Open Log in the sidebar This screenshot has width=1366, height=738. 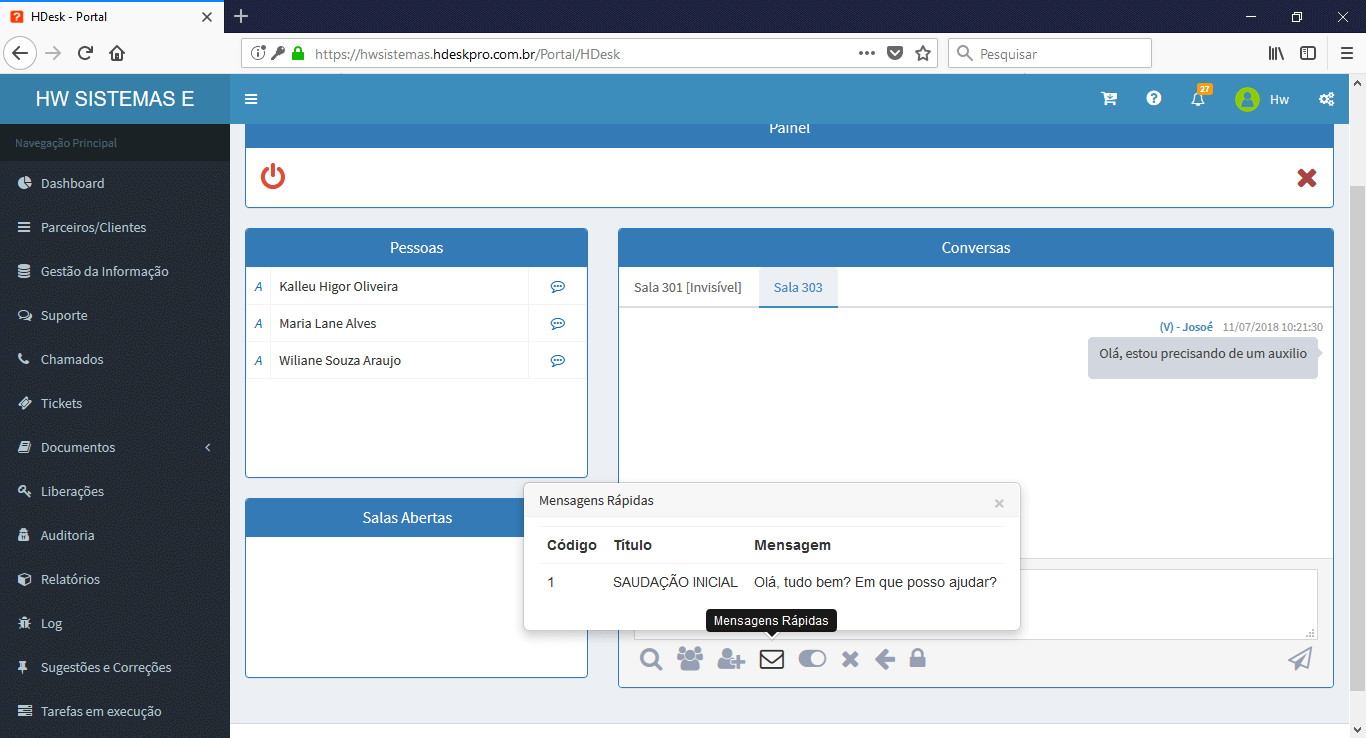click(115, 623)
